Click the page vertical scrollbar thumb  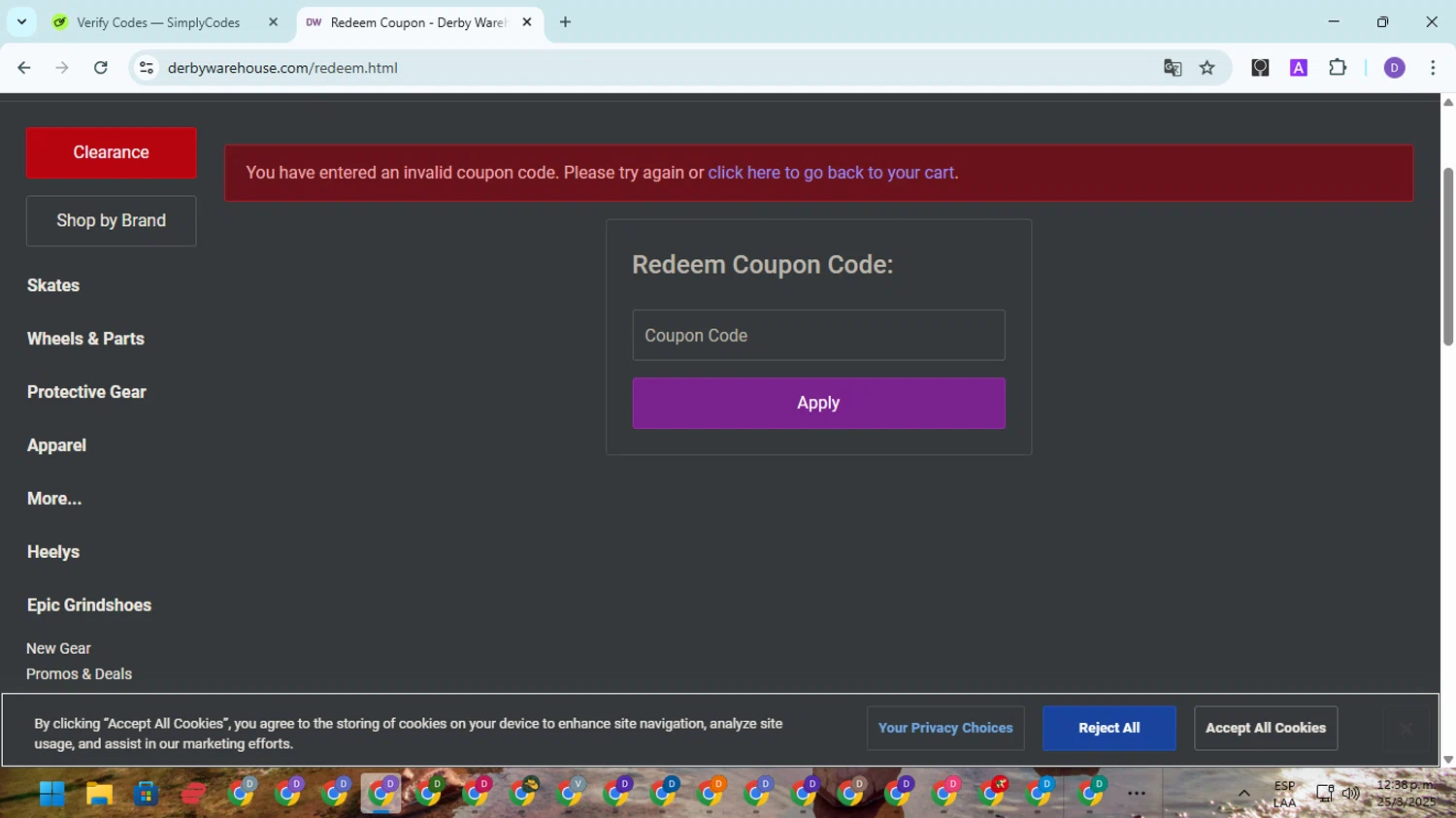click(x=1448, y=256)
